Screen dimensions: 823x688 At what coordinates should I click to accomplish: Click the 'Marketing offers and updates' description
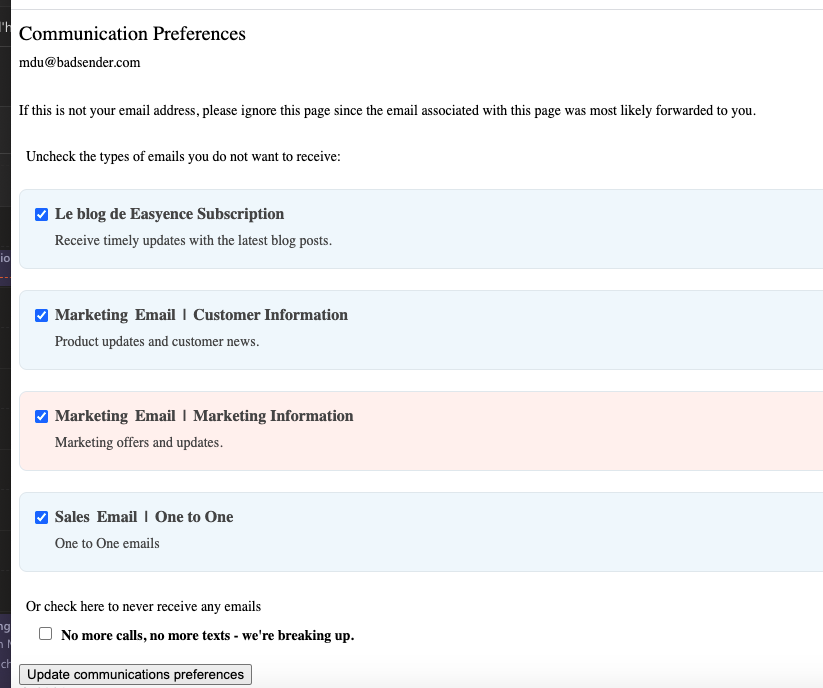(139, 442)
